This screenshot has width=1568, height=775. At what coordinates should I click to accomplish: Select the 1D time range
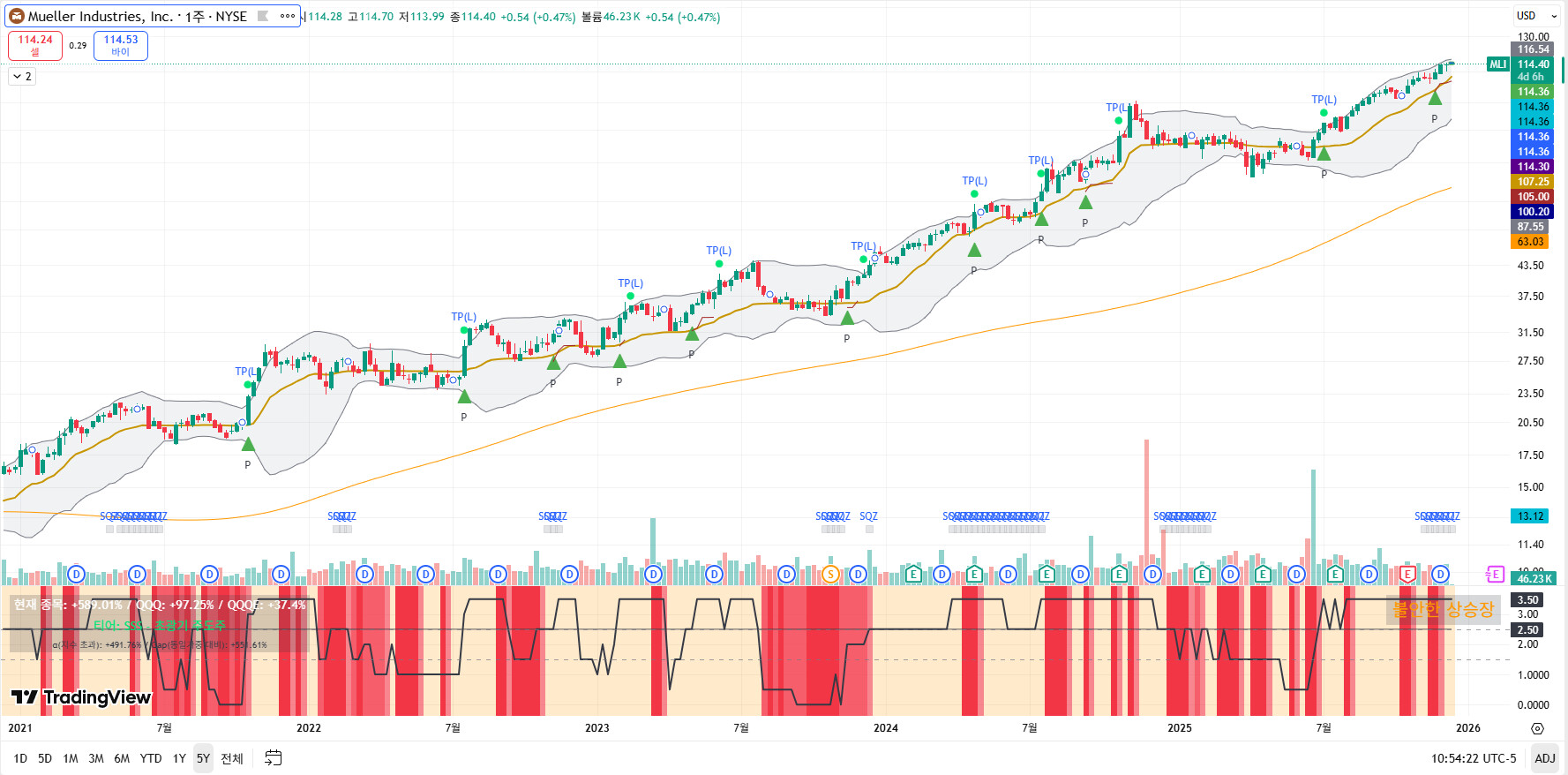tap(20, 758)
